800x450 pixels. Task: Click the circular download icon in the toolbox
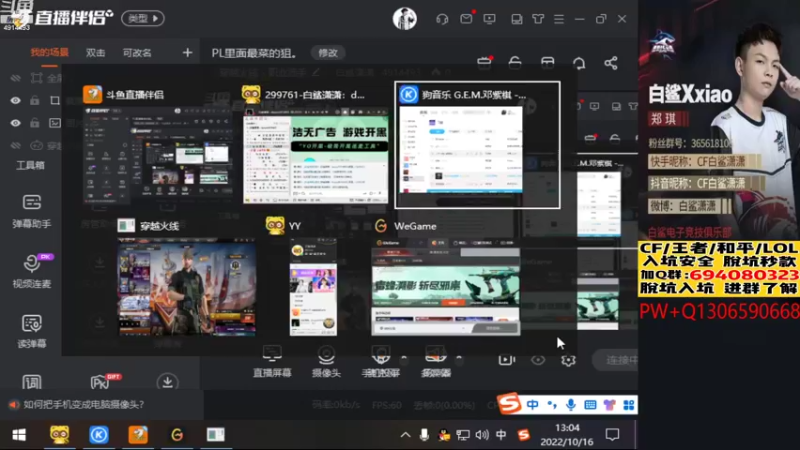[x=167, y=382]
